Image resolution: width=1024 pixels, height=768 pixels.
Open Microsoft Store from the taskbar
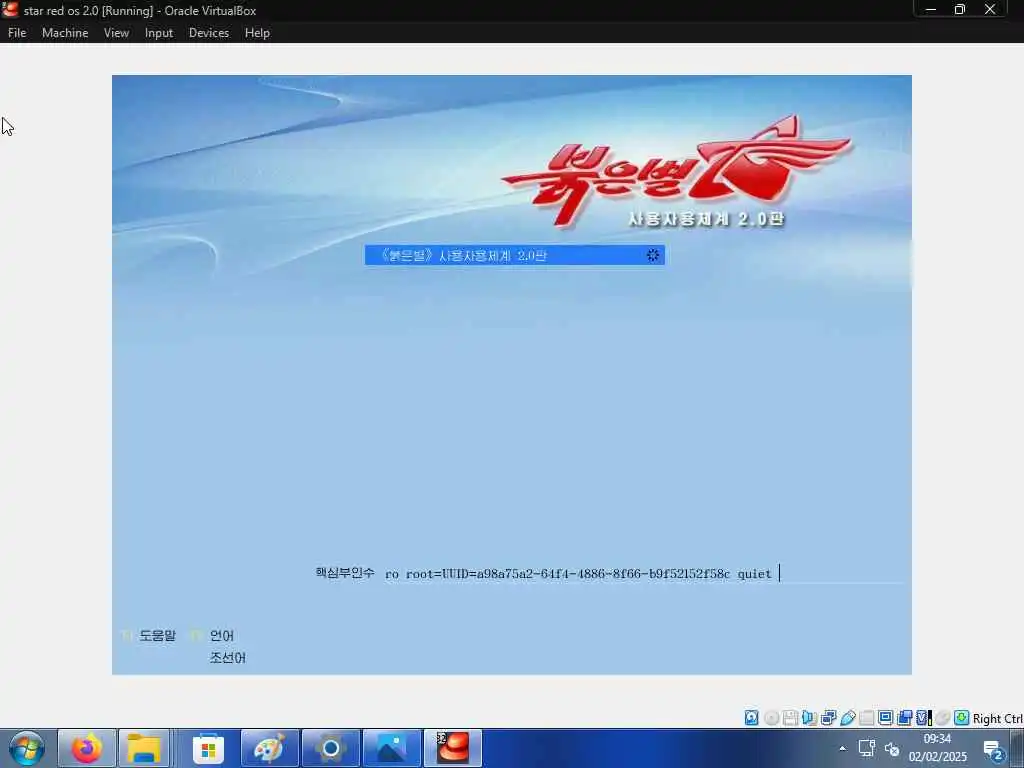[208, 748]
